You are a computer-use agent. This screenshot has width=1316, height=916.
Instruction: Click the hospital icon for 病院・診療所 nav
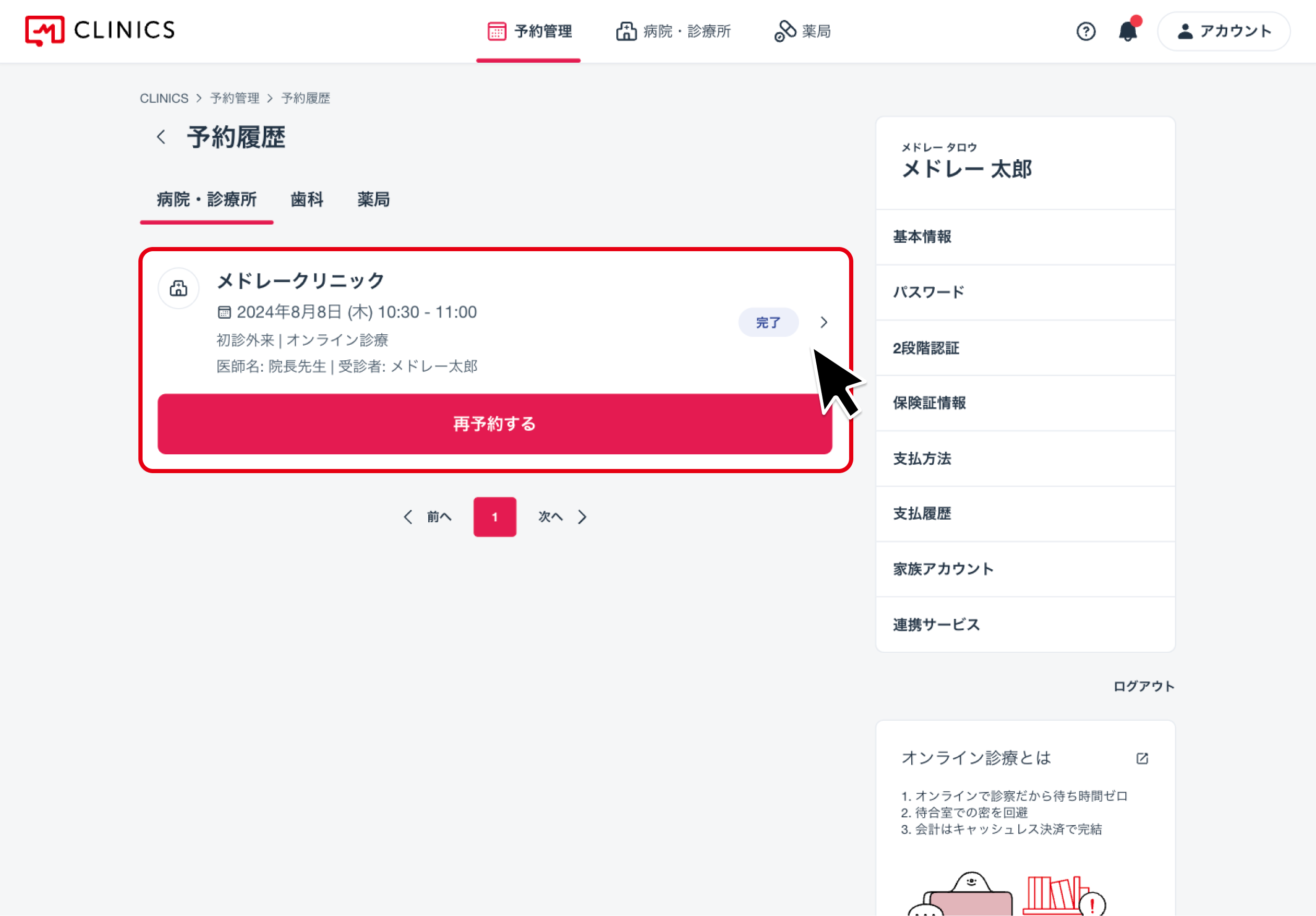[626, 31]
